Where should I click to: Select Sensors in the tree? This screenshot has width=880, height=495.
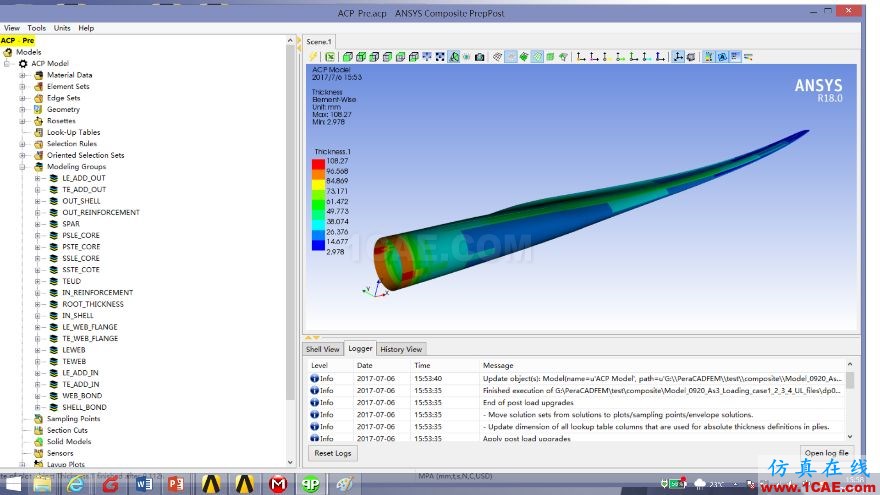[60, 453]
